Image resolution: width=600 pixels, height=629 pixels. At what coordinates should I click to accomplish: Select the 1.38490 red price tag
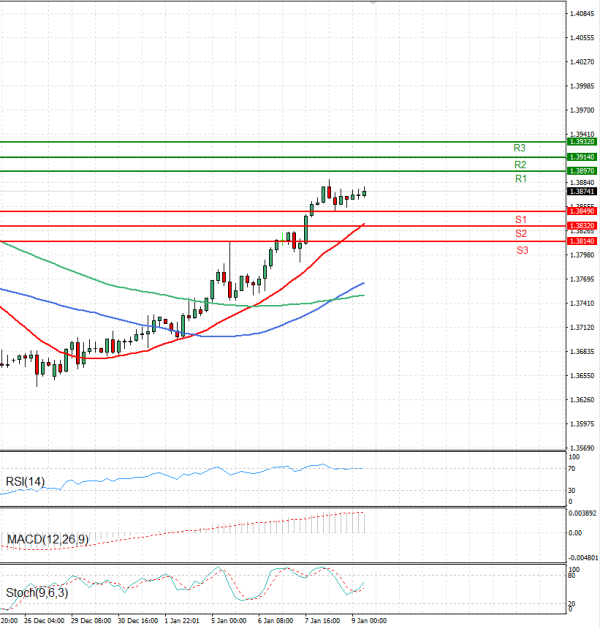(582, 211)
